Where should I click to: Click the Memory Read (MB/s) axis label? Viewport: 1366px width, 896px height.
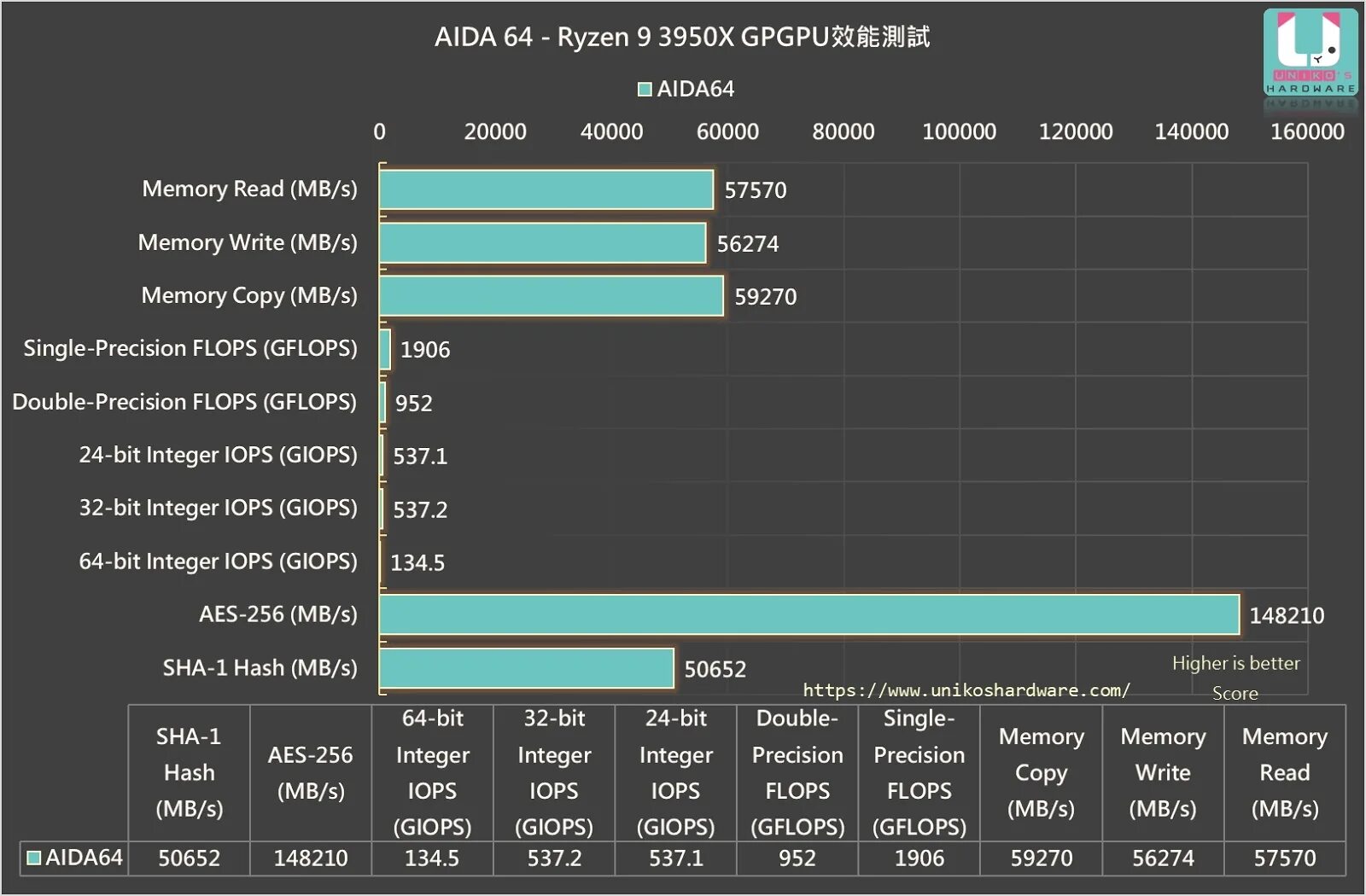250,189
